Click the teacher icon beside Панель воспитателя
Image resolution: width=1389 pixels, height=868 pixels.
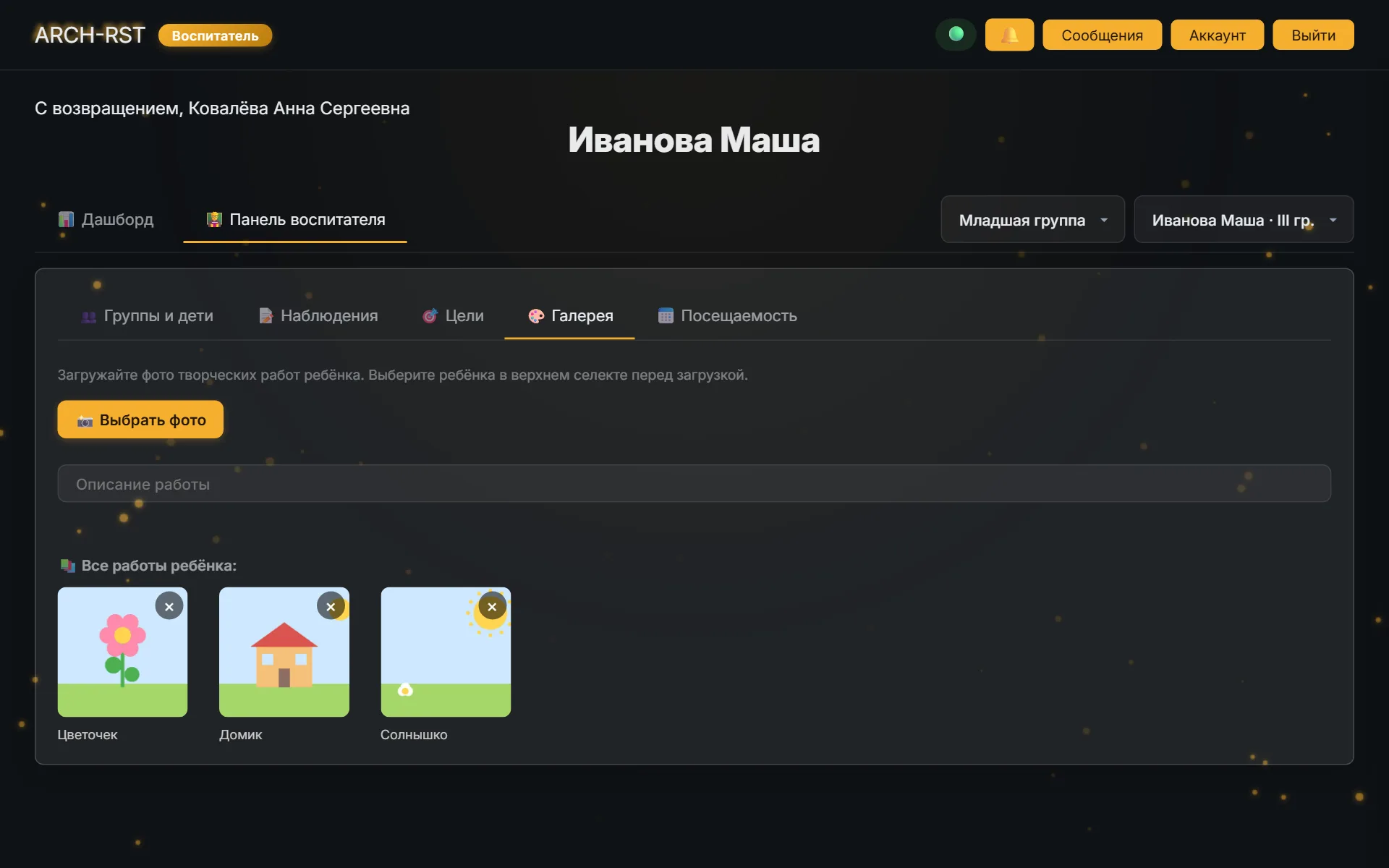214,219
